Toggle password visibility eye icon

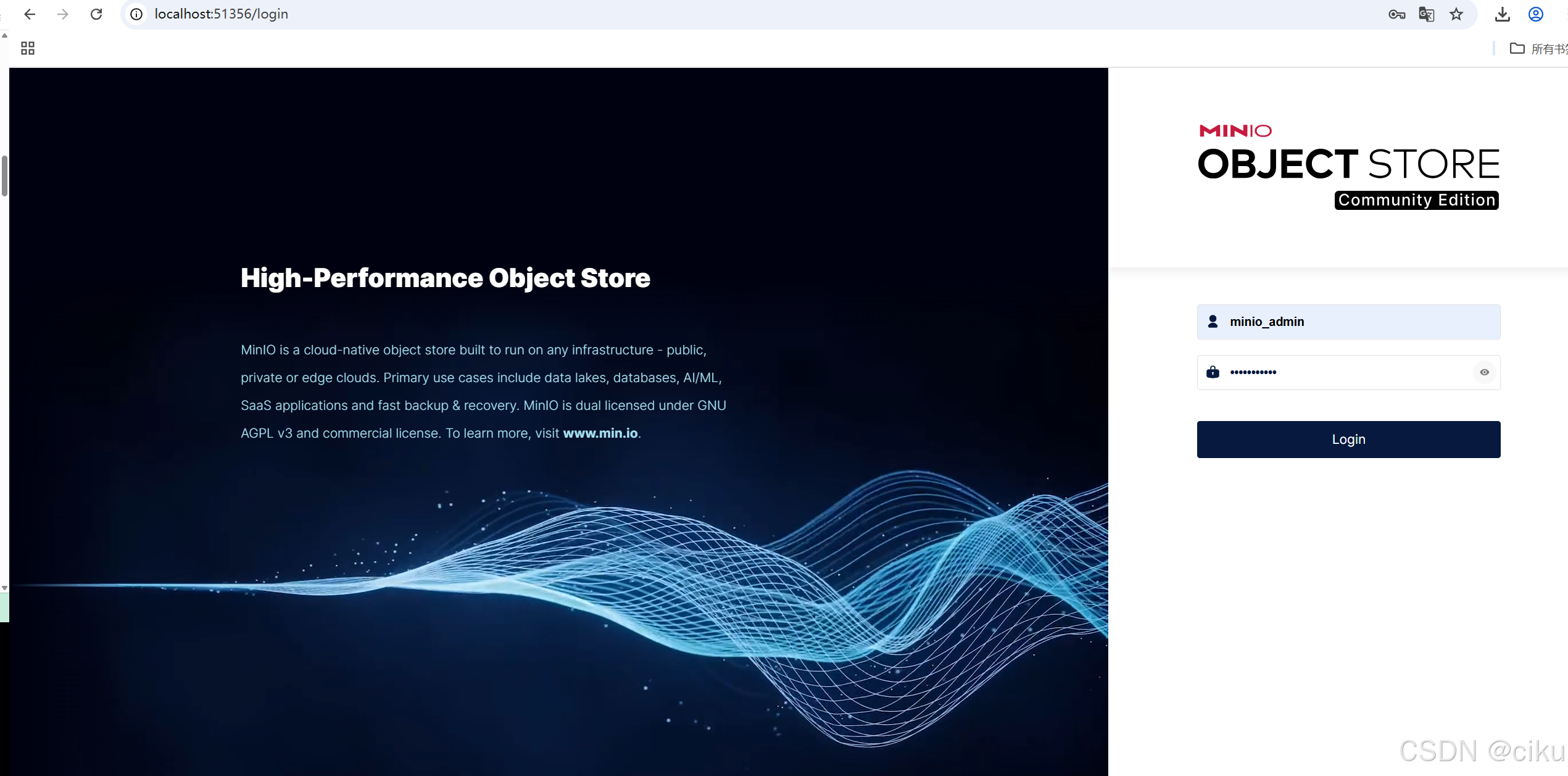(1485, 372)
